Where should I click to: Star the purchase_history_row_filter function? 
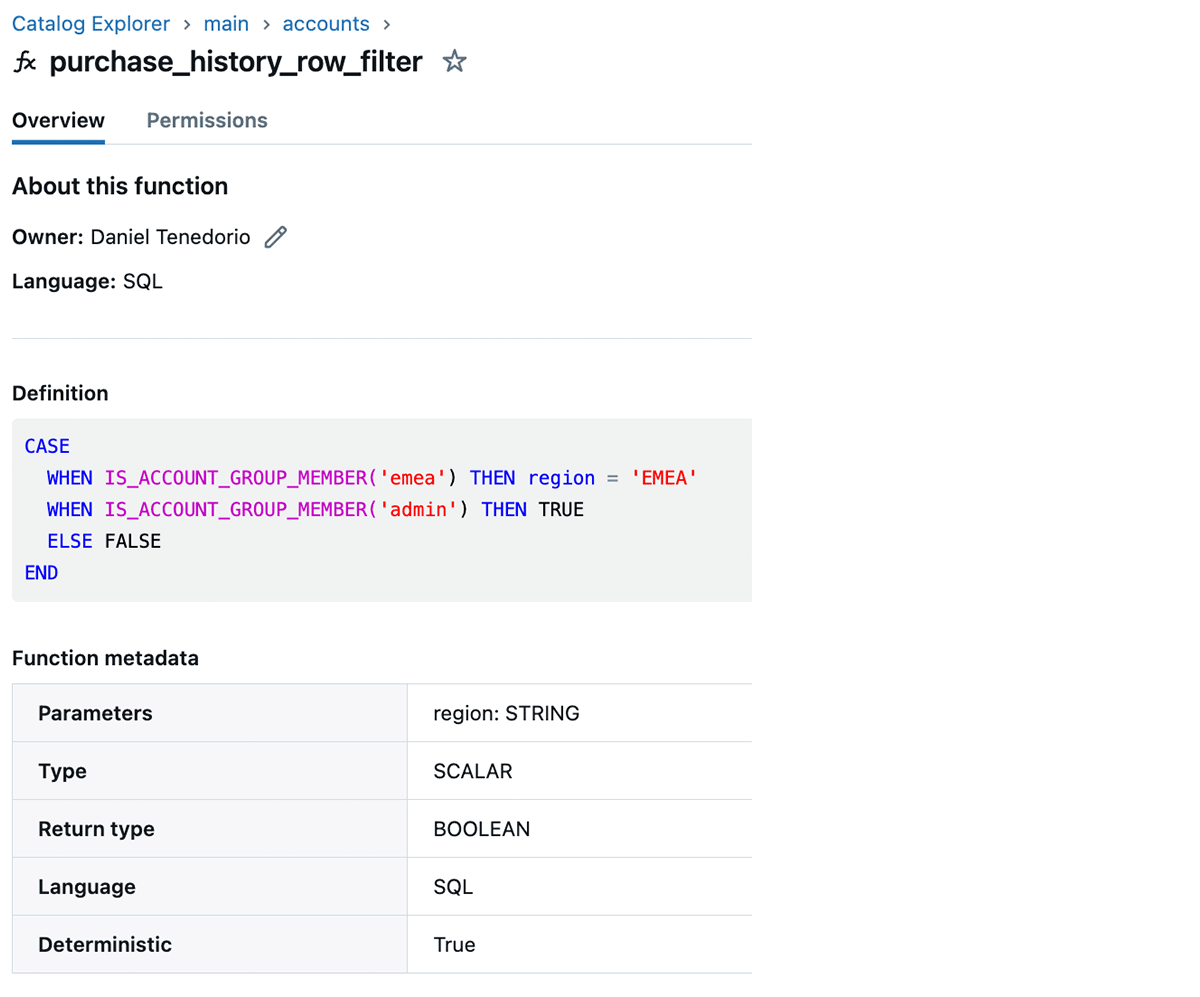pyautogui.click(x=455, y=61)
